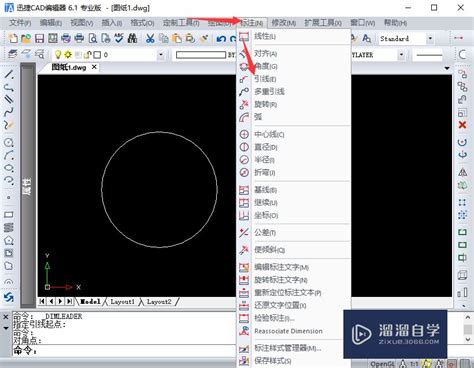Viewport: 474px width, 368px height.
Task: Click the Multileader icon in menu
Action: [x=244, y=92]
